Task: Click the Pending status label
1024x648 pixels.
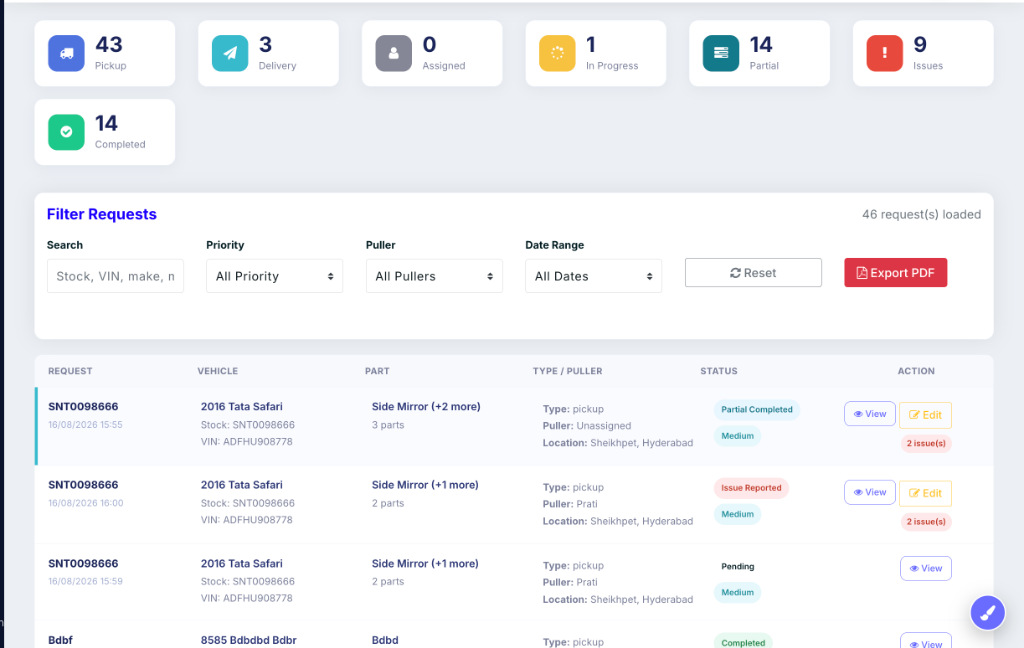Action: 737,566
